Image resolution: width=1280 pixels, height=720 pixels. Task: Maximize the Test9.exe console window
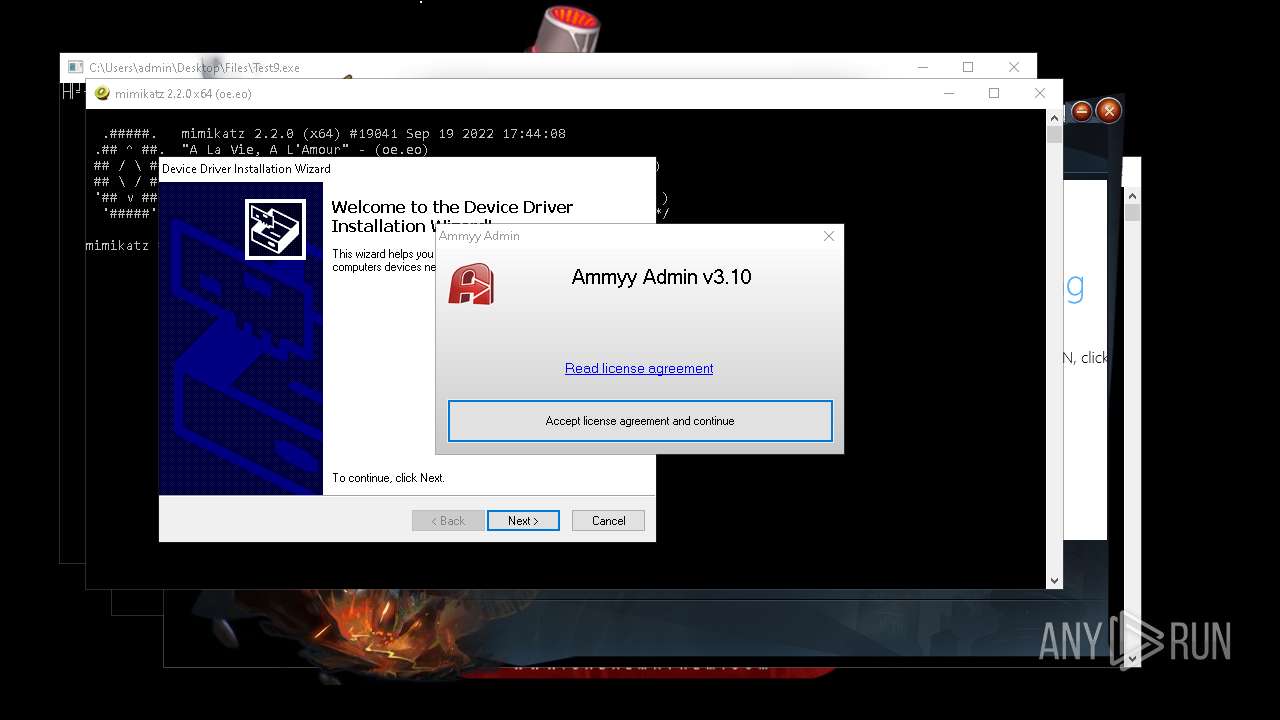click(968, 67)
